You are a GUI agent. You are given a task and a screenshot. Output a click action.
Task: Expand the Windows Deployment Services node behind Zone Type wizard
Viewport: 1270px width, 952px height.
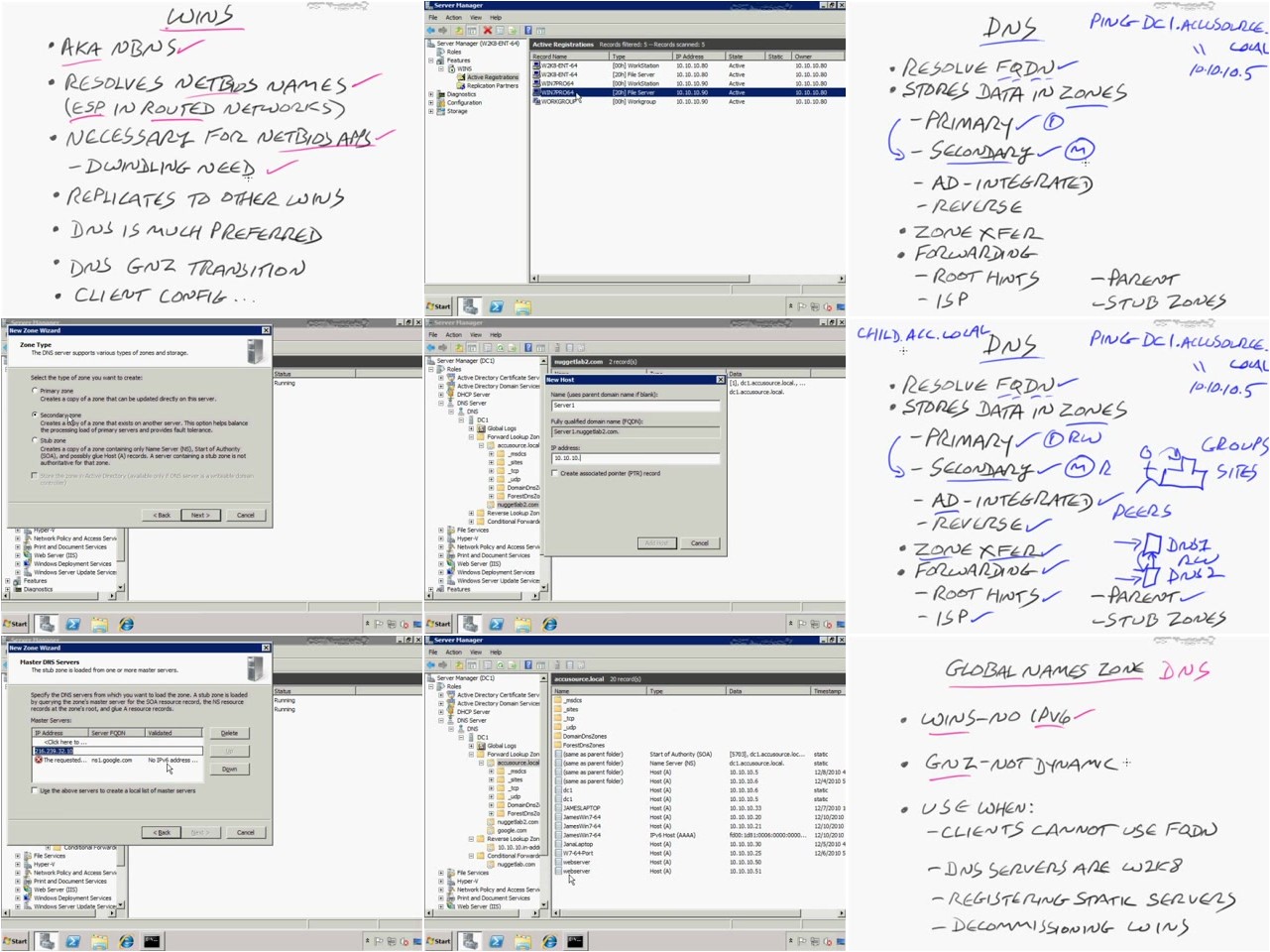[18, 564]
